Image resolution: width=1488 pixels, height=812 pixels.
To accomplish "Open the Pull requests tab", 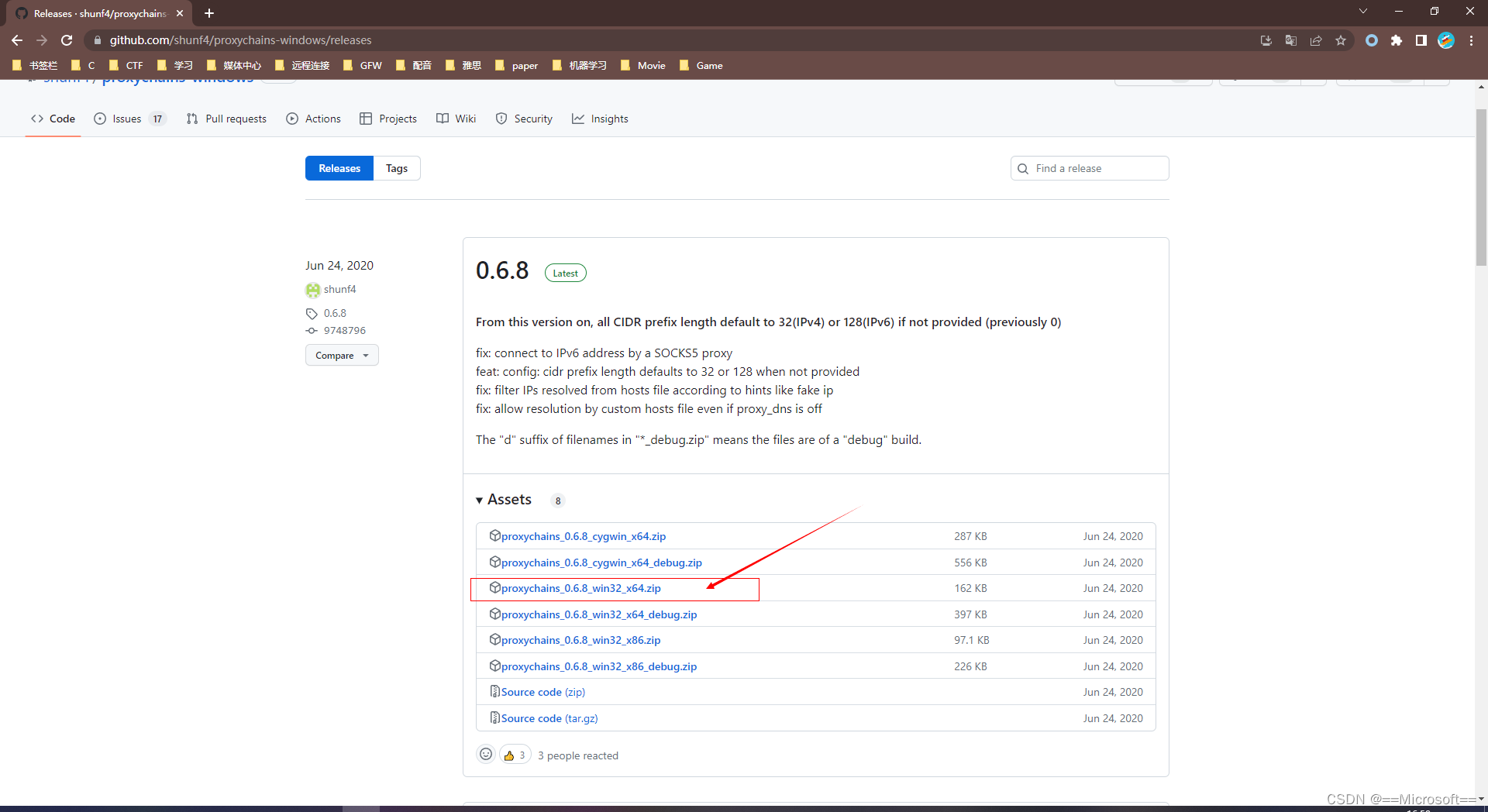I will pos(226,119).
